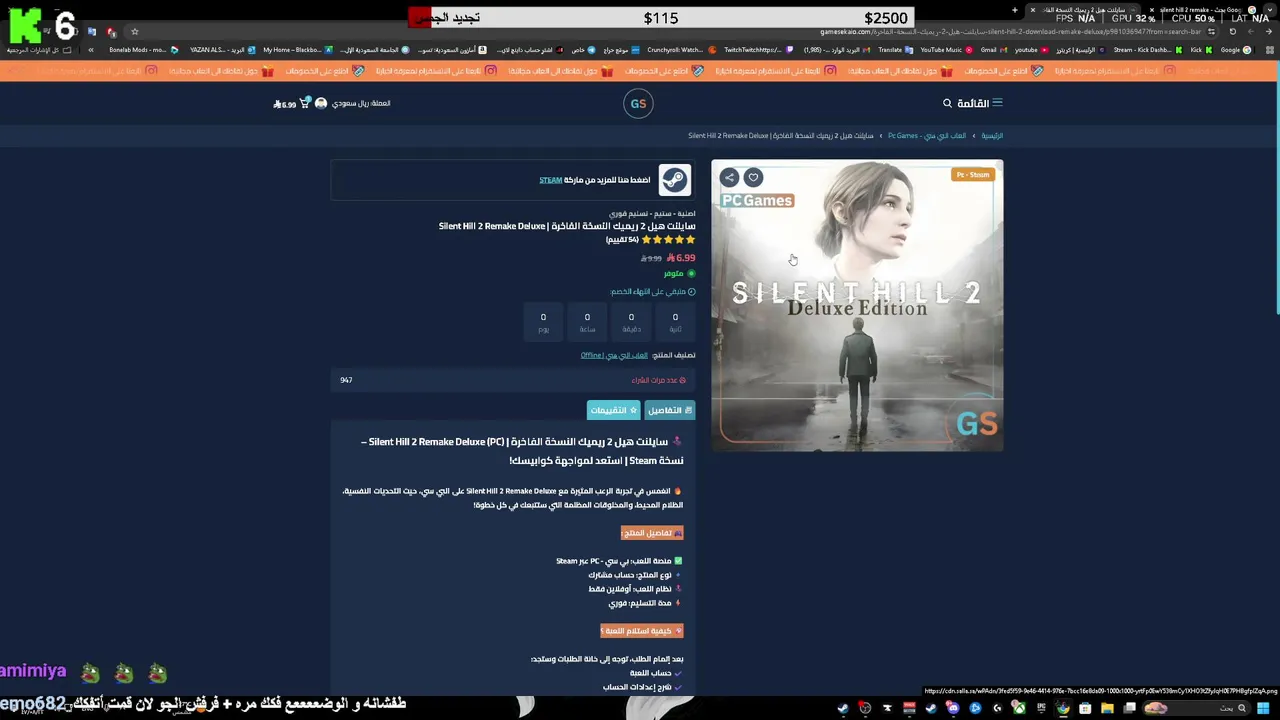Click the user account avatar

pos(321,103)
